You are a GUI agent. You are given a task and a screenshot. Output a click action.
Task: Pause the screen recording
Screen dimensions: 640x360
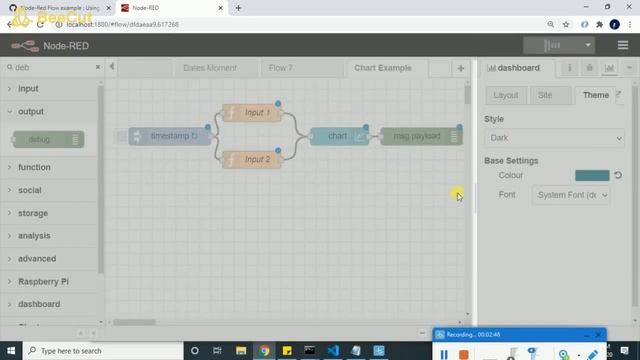click(x=444, y=354)
